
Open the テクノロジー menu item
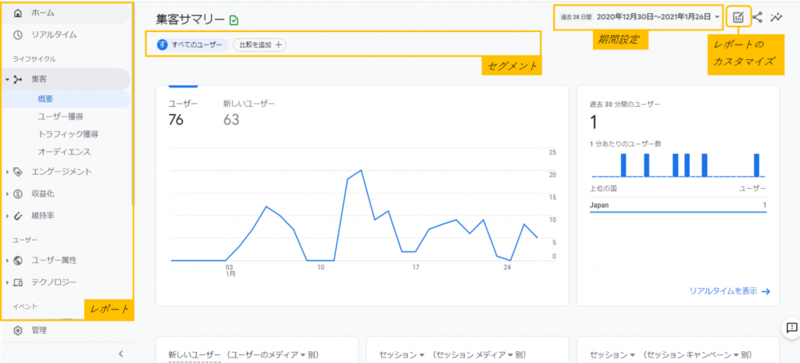point(54,282)
